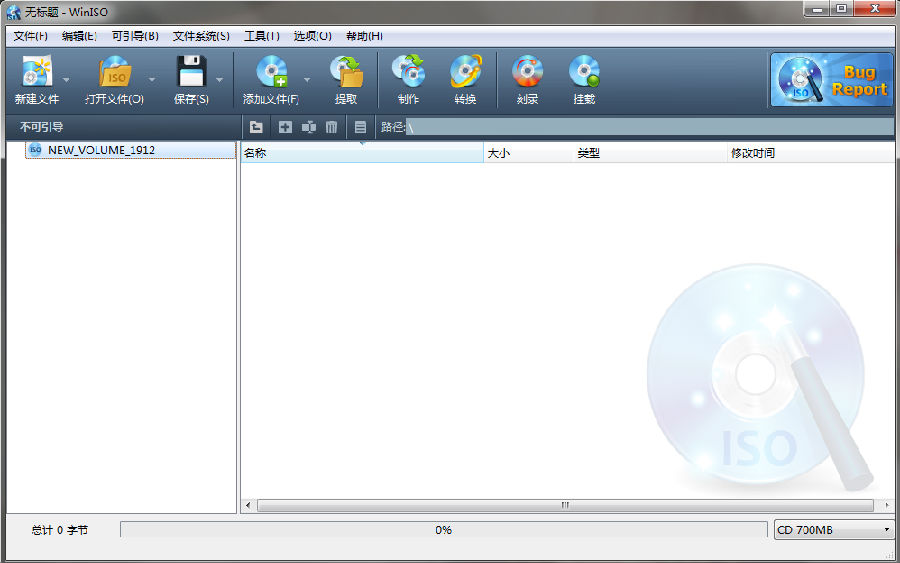This screenshot has height=563, width=900.
Task: Launch the Burn (刻录) tool
Action: tap(527, 72)
